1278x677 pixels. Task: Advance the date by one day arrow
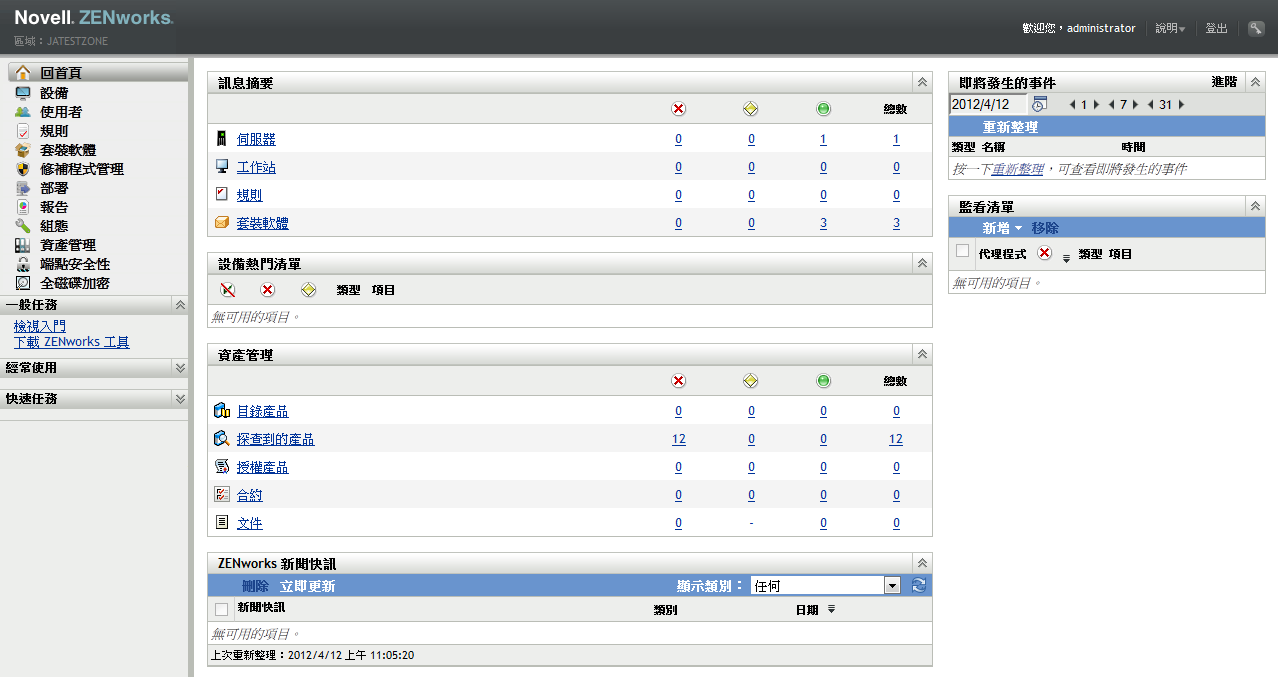point(1096,104)
